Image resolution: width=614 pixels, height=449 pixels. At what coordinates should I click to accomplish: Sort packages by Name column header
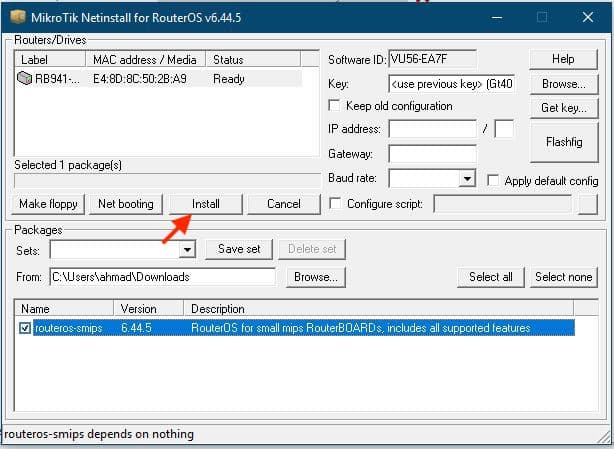coord(64,308)
